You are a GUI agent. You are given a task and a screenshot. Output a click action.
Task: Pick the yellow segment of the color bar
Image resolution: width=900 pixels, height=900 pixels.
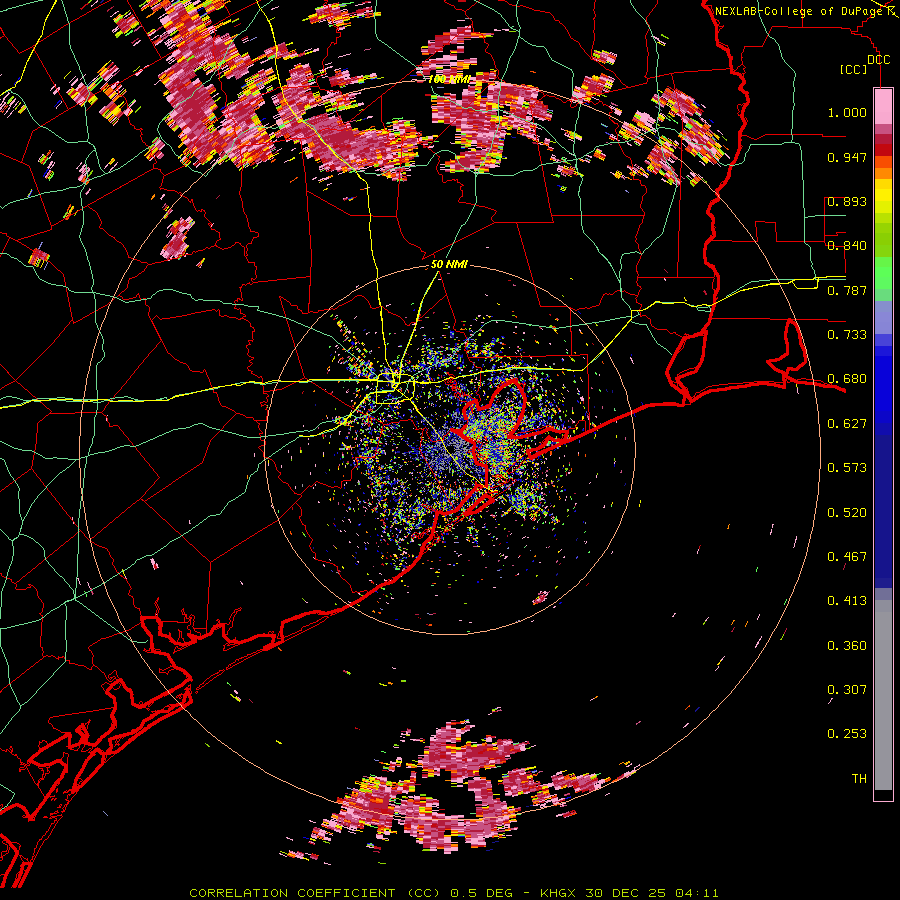(883, 197)
